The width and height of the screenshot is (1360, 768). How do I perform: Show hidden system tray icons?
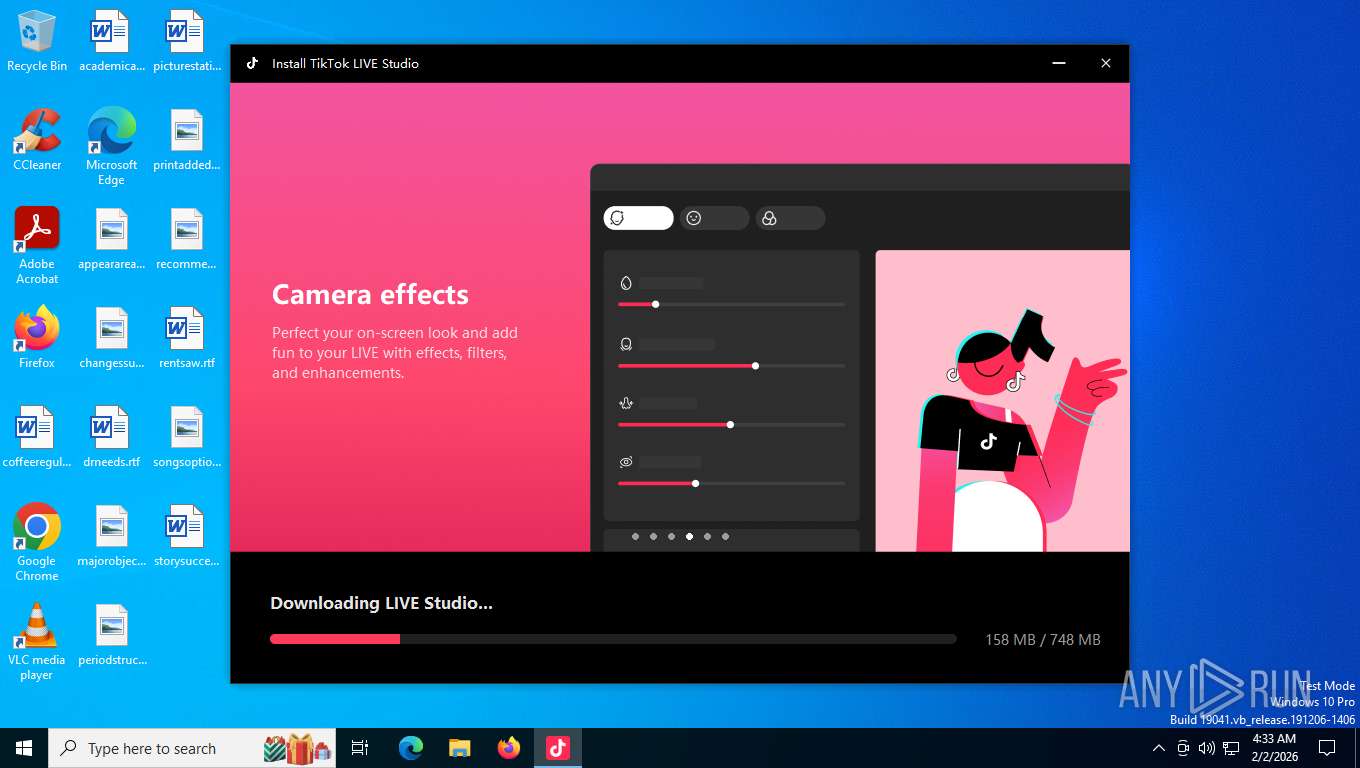point(1159,748)
